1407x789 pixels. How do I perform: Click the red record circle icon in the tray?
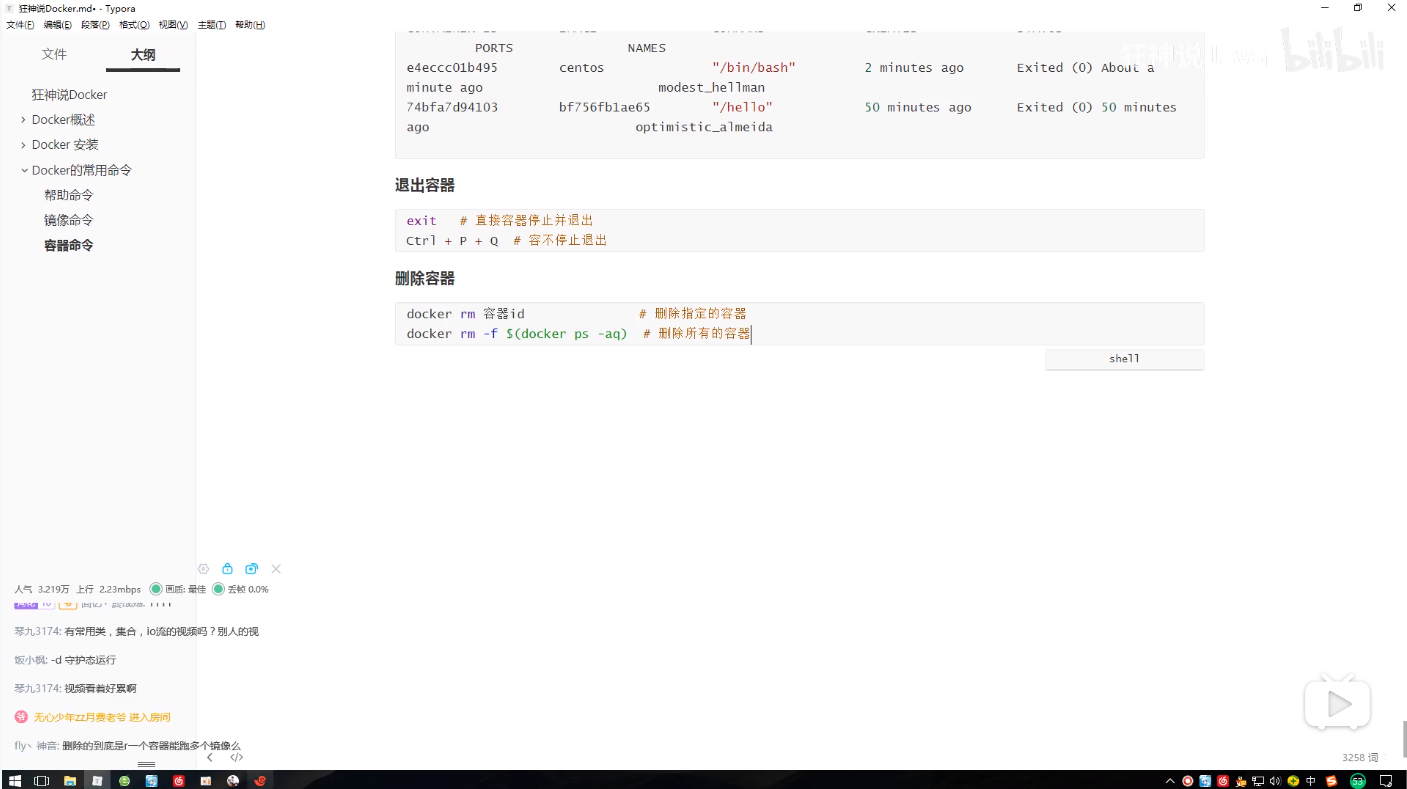[x=1188, y=781]
